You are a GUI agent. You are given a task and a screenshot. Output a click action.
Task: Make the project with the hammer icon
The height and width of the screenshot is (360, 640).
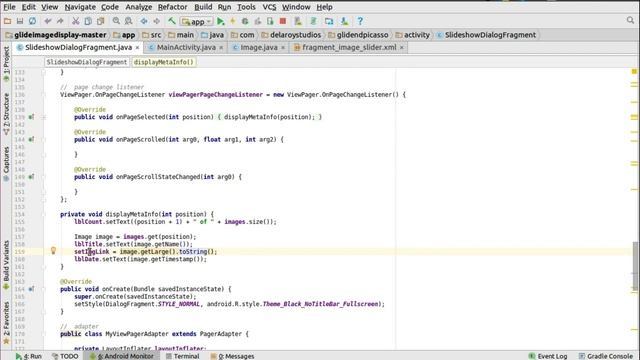pyautogui.click(x=172, y=21)
